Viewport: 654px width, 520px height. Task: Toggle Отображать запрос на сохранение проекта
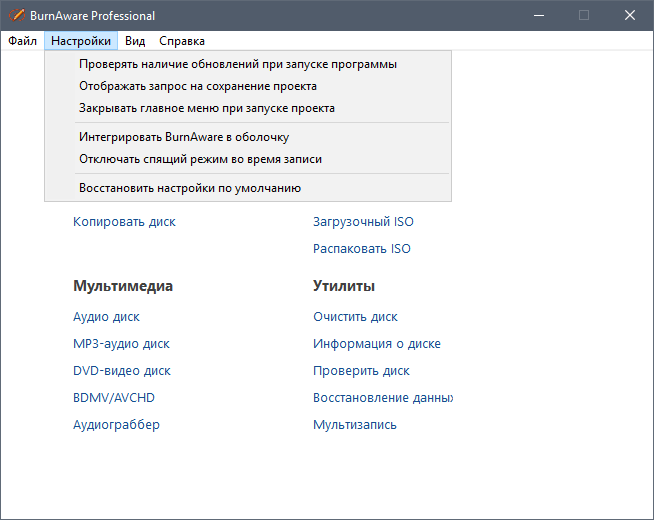[248, 86]
